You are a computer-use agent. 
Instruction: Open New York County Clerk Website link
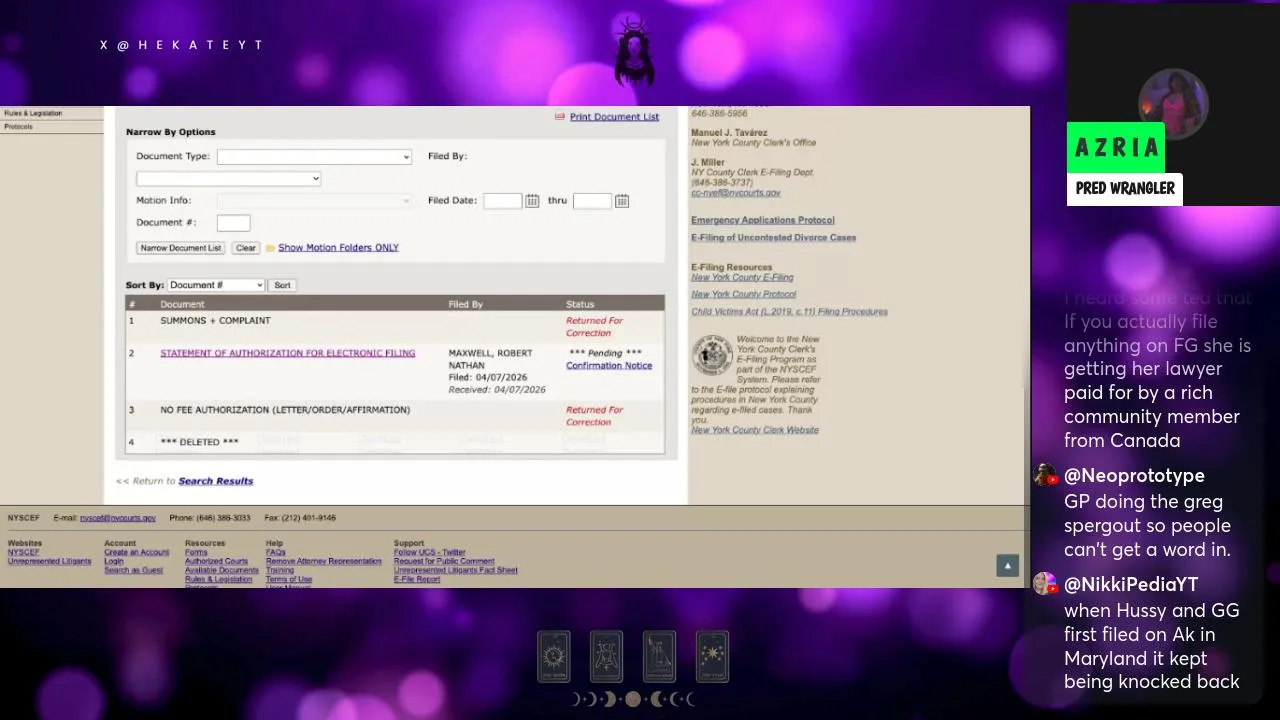click(x=755, y=430)
